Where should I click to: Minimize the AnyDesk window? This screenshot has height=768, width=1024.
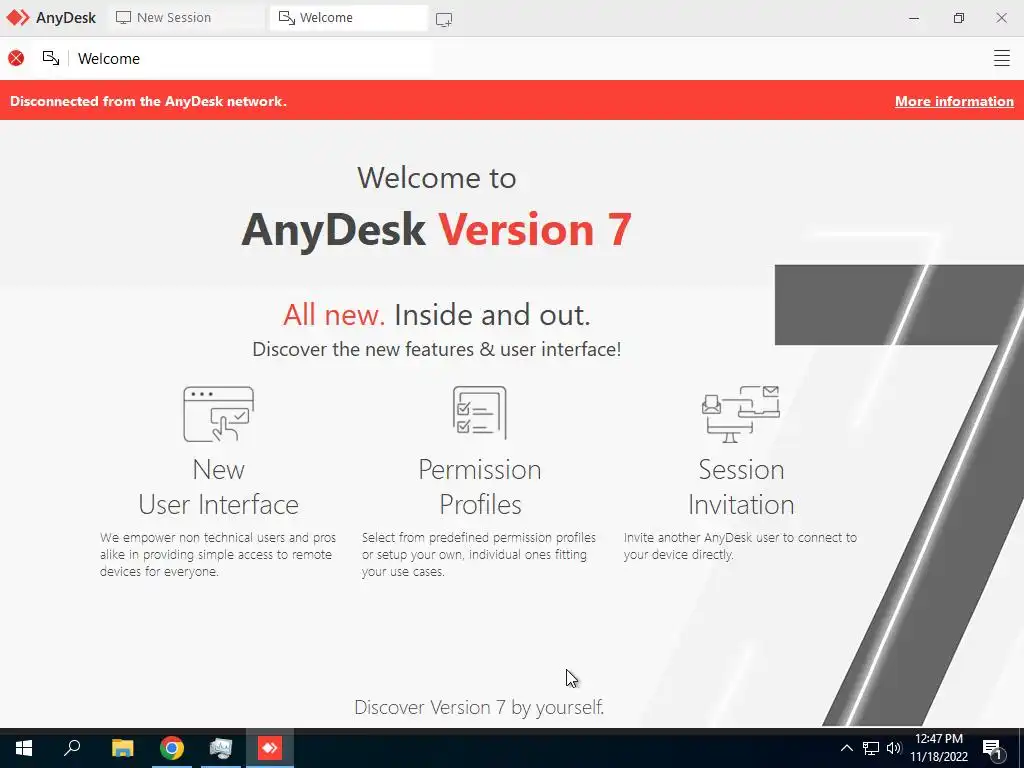(x=914, y=18)
